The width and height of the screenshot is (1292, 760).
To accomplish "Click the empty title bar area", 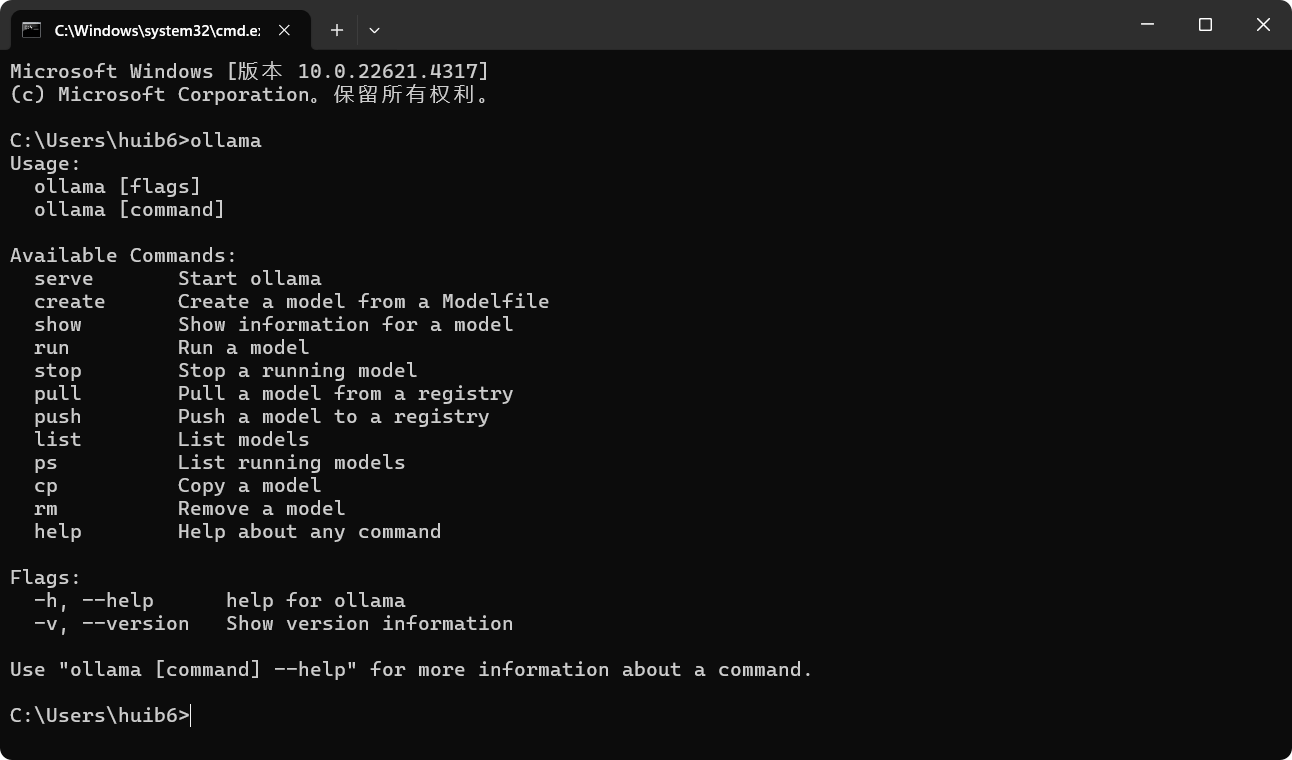I will (750, 25).
